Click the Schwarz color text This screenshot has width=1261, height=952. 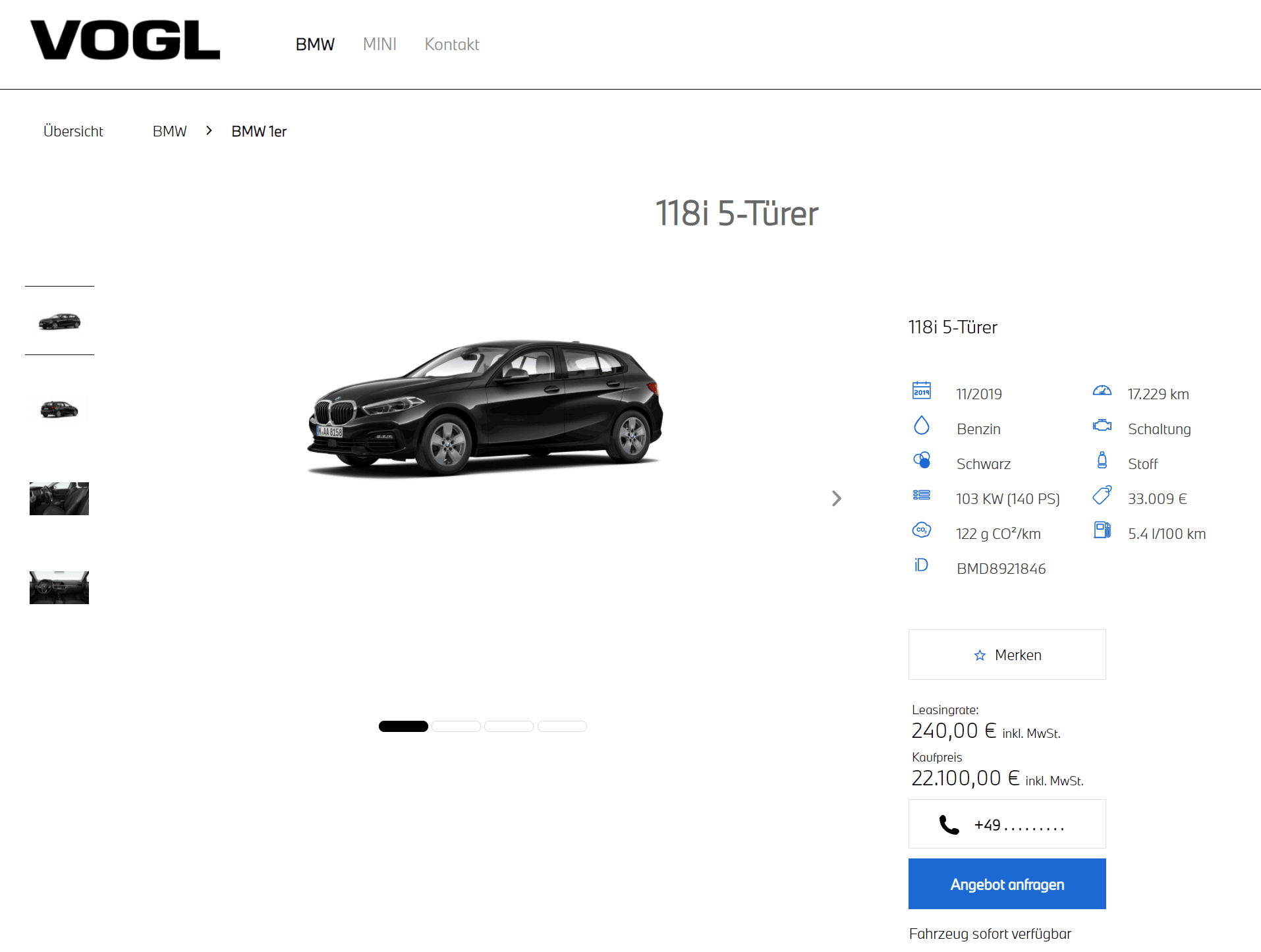click(984, 464)
